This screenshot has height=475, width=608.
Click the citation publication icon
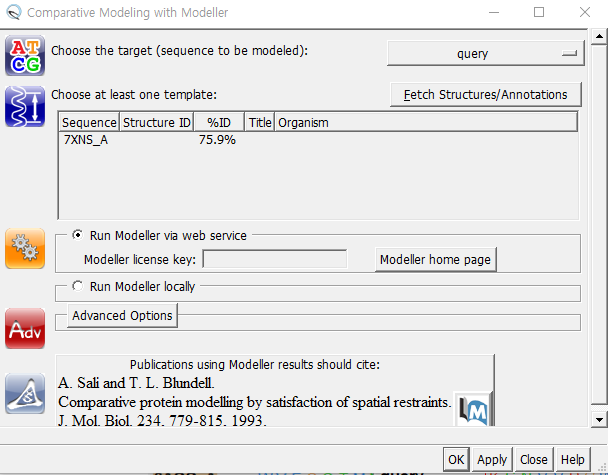coord(25,393)
